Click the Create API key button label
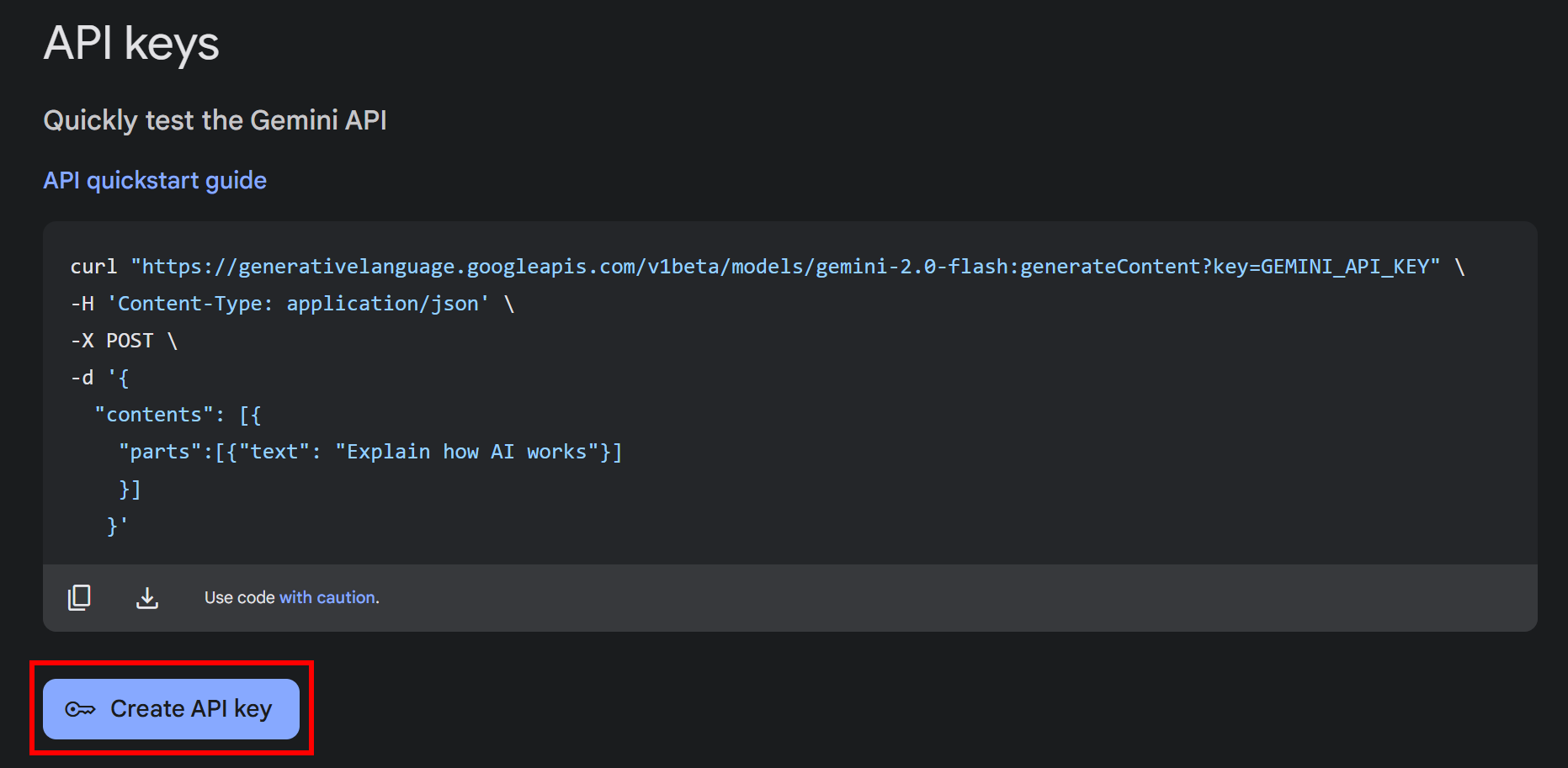The width and height of the screenshot is (1568, 768). point(191,709)
